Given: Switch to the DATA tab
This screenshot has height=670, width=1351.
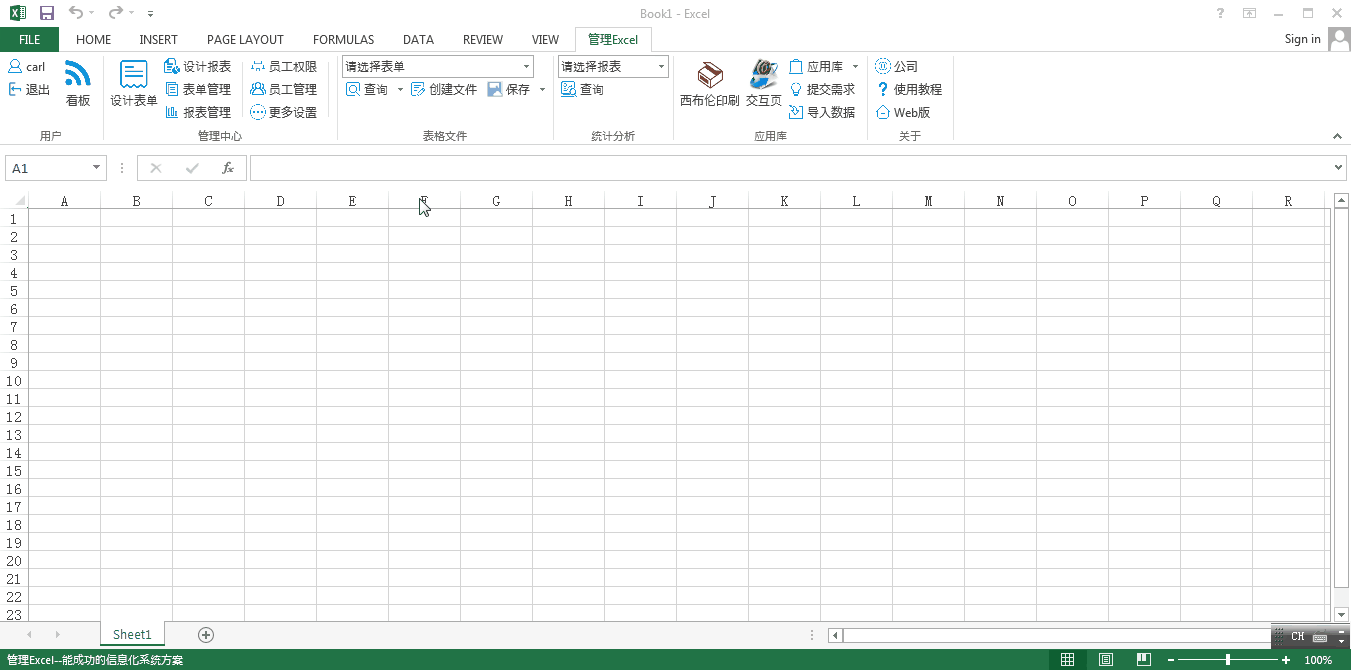Looking at the screenshot, I should [418, 40].
